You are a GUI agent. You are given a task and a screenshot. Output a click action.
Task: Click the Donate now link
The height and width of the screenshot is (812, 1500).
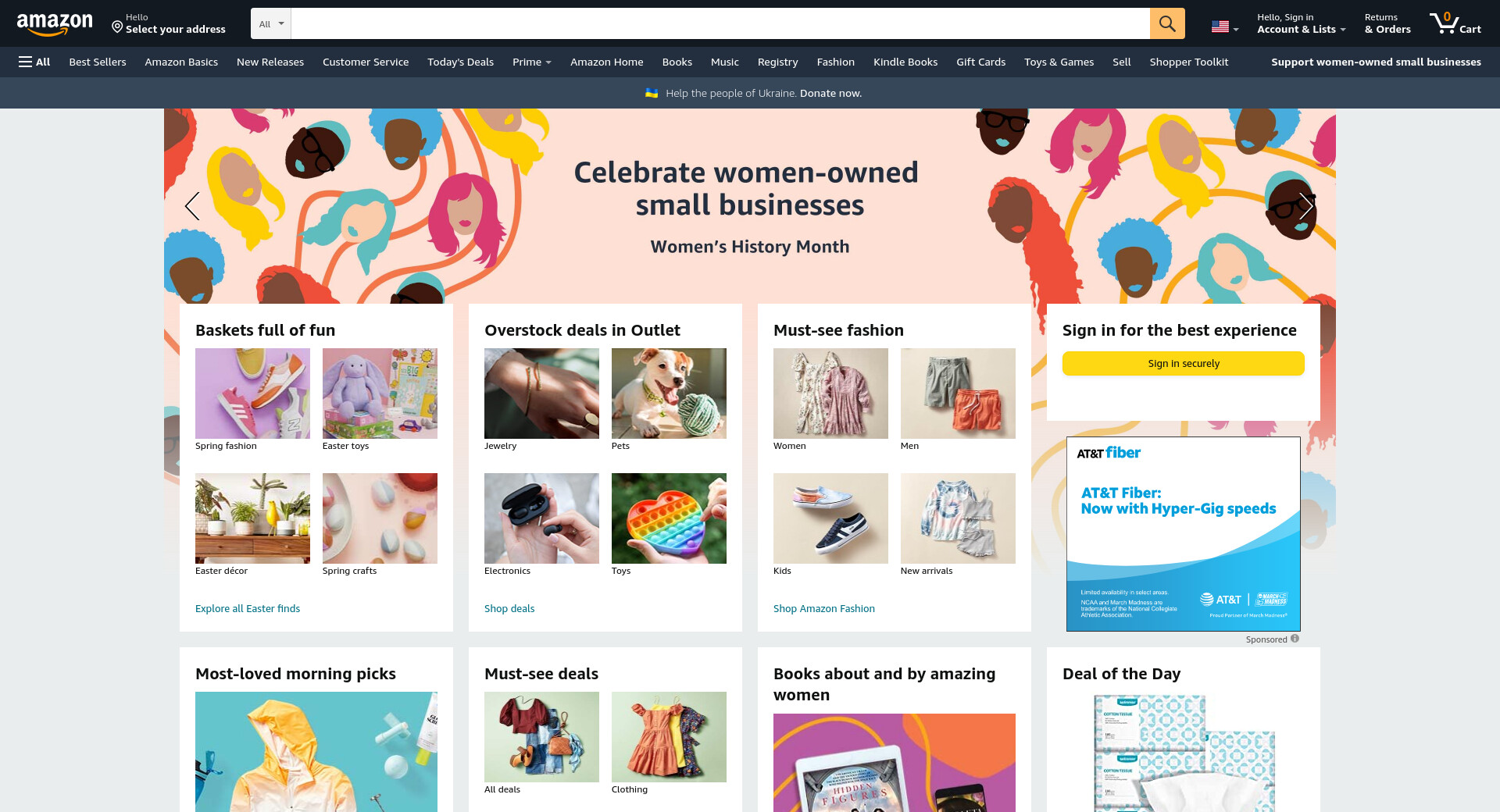[830, 93]
